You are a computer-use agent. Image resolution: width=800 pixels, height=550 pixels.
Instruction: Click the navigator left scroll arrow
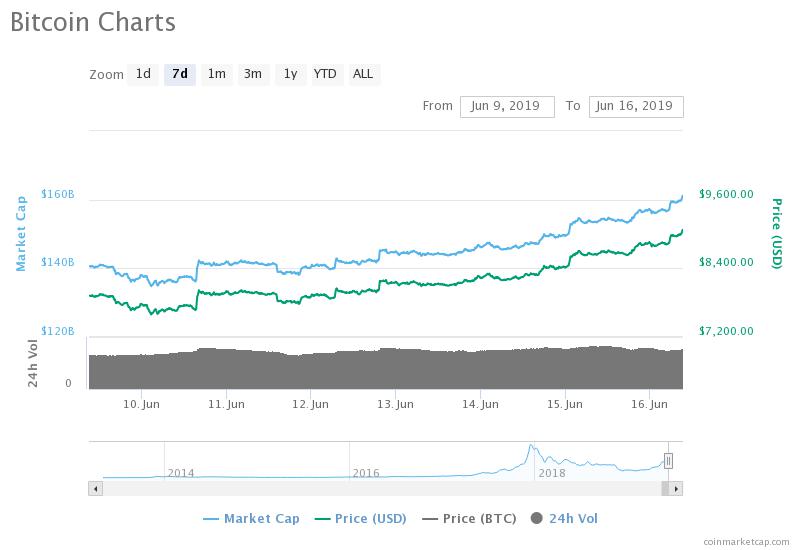point(95,489)
